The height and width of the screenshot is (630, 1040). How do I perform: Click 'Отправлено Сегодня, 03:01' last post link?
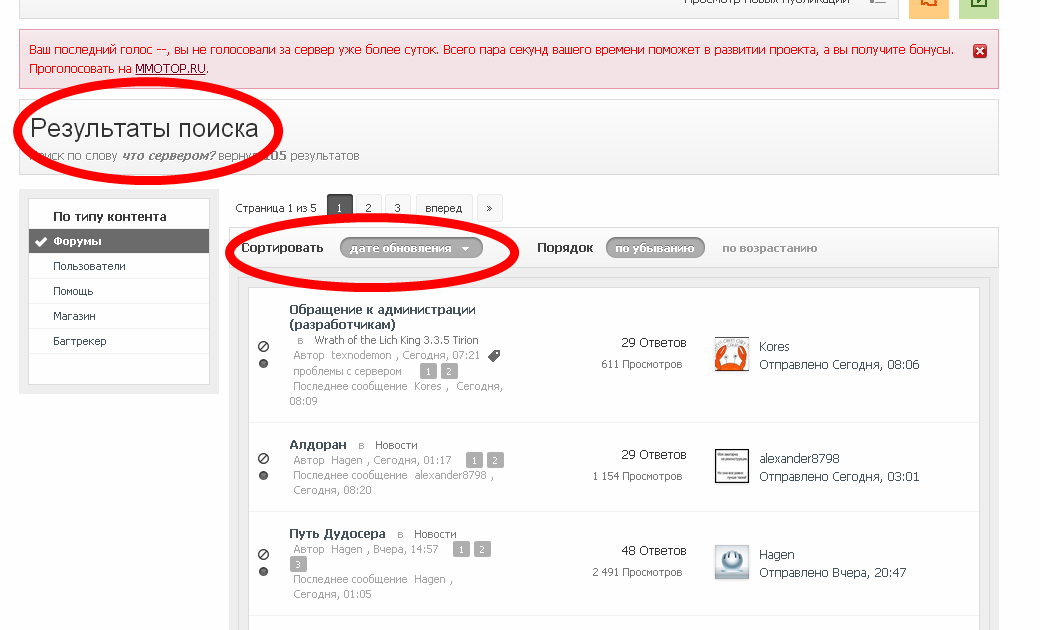pyautogui.click(x=839, y=477)
